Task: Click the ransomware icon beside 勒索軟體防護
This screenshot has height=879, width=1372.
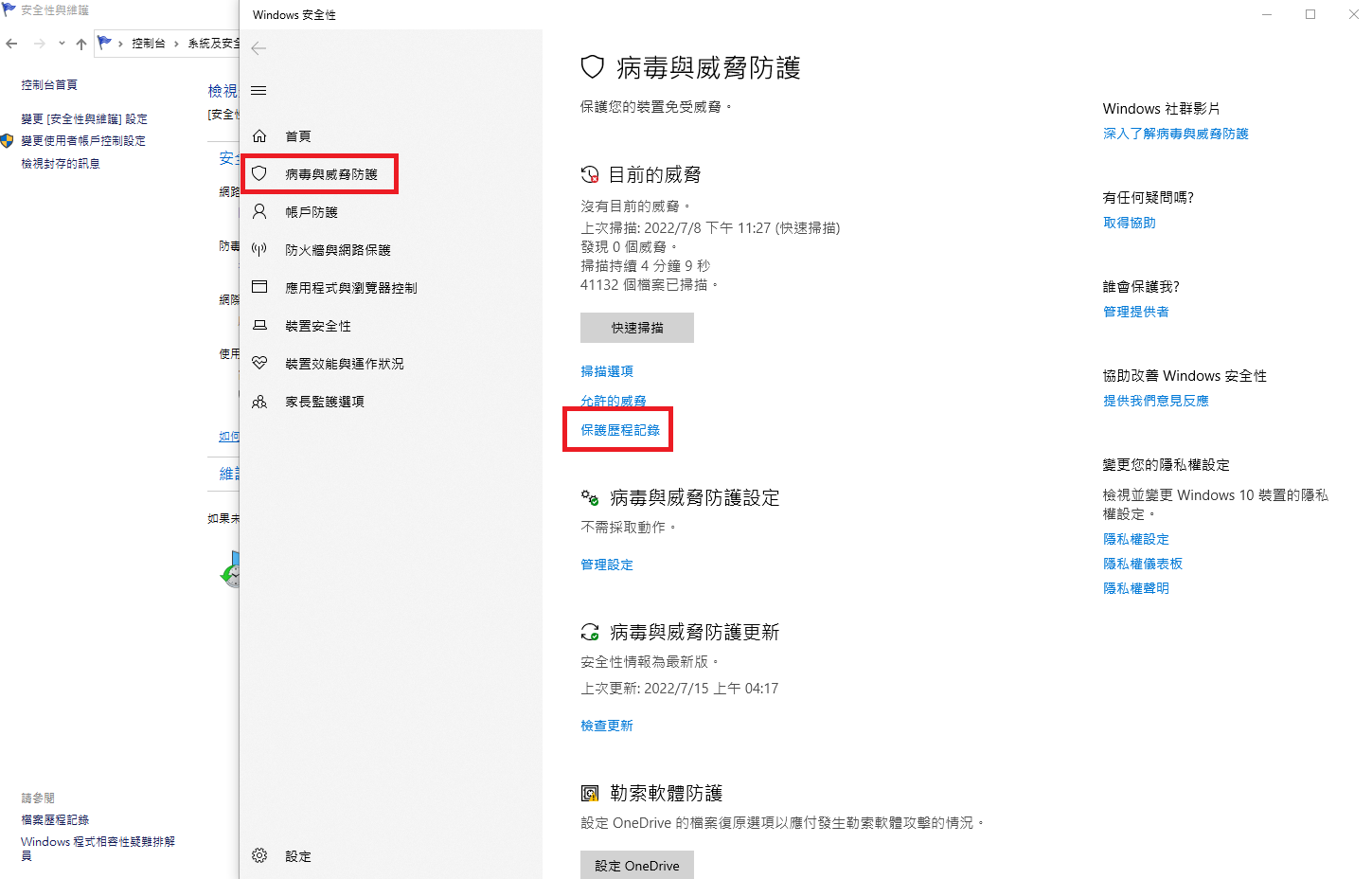Action: tap(590, 793)
